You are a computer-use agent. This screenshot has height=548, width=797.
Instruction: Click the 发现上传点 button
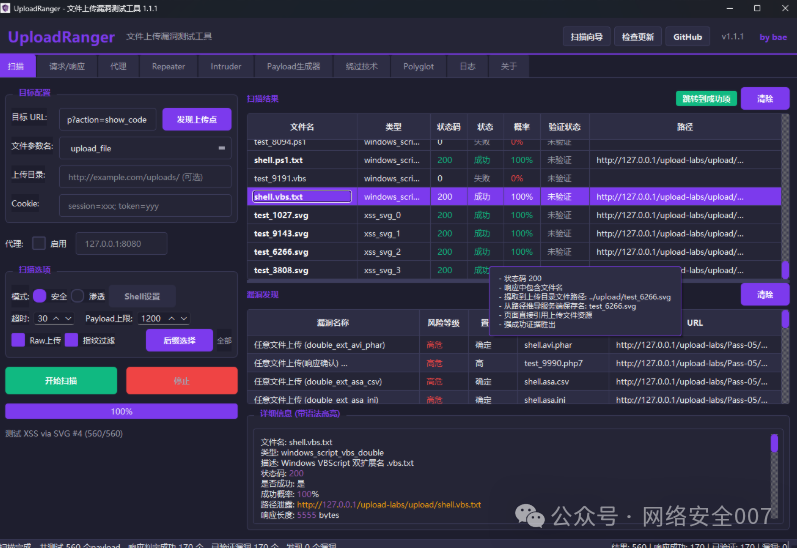coord(197,119)
